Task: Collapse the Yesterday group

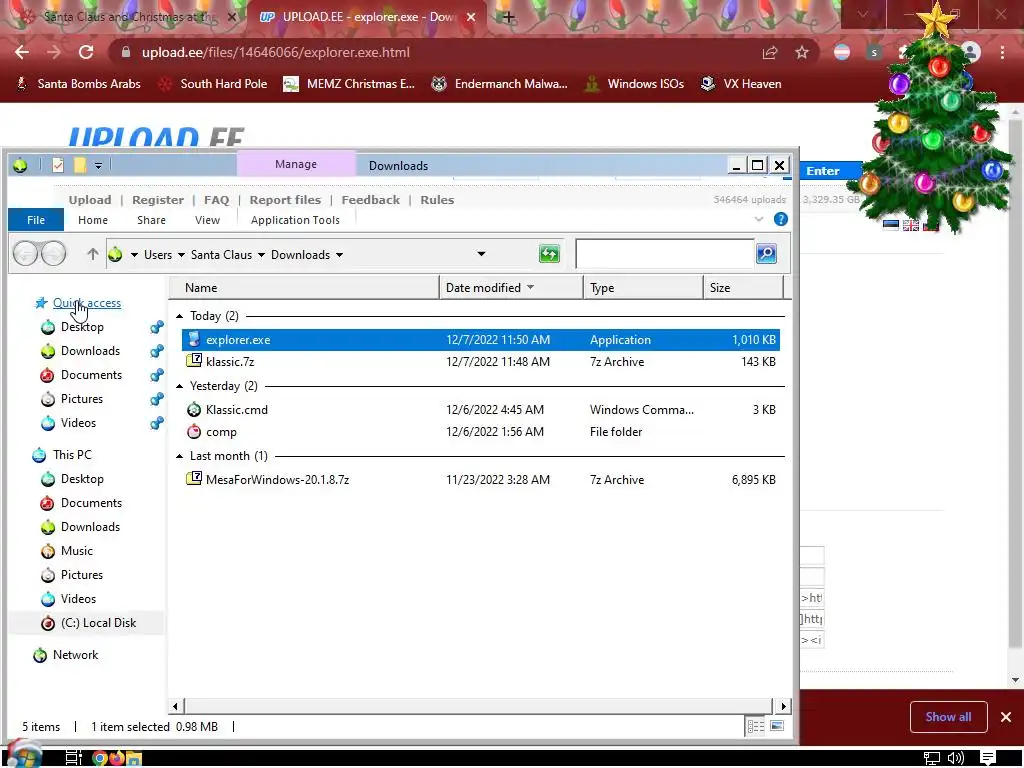Action: [180, 386]
